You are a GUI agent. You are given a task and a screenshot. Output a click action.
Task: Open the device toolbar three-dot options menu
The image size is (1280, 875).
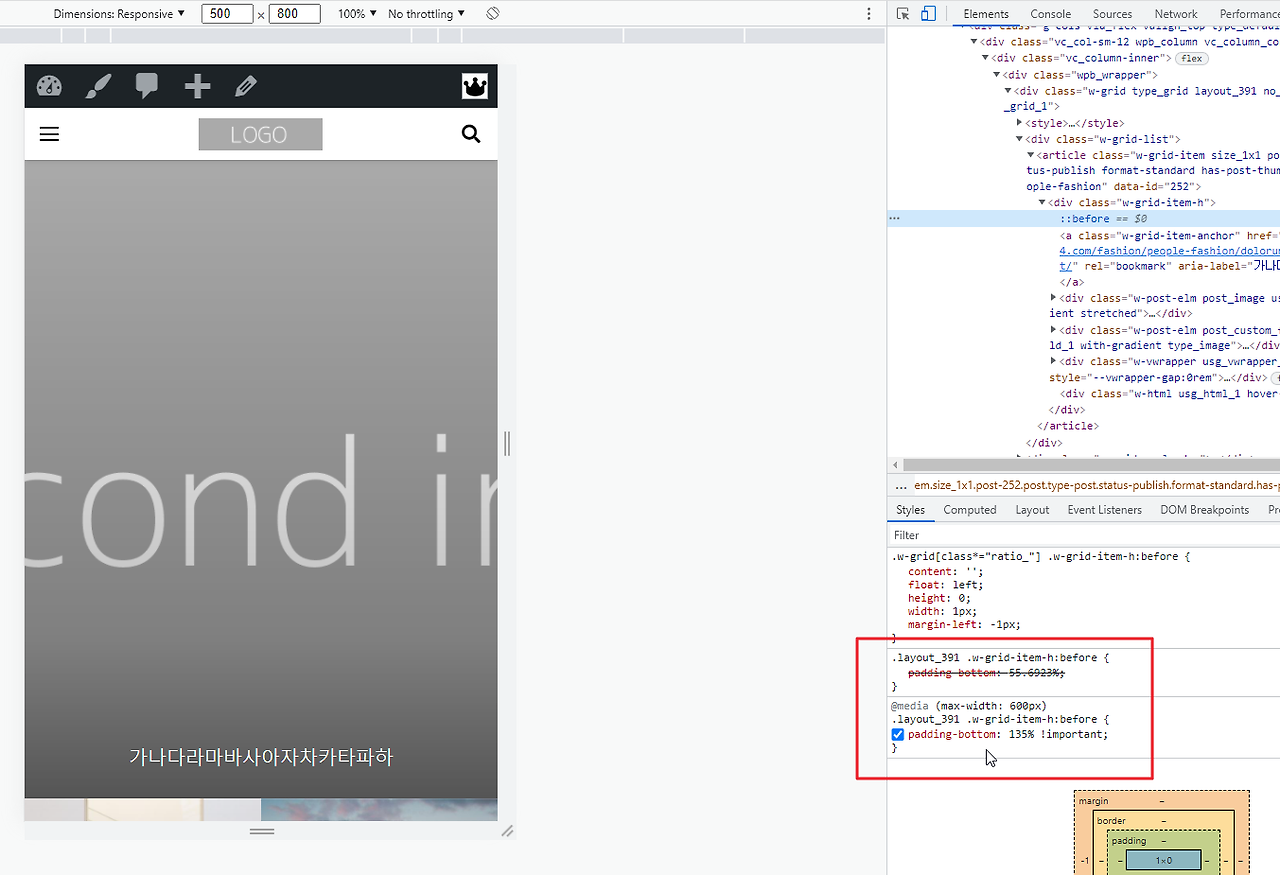(868, 14)
